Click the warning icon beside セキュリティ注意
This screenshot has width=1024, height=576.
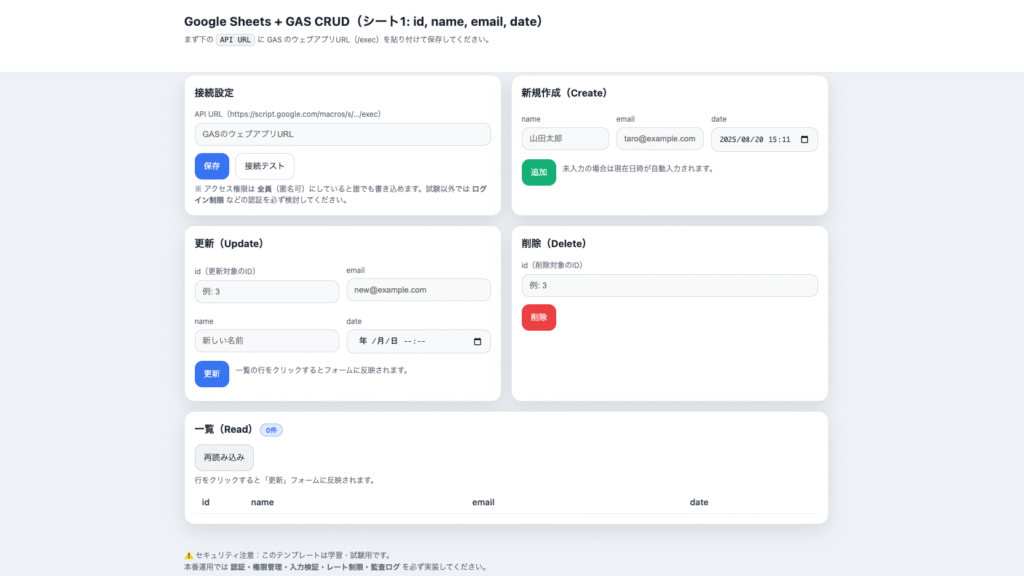(189, 555)
